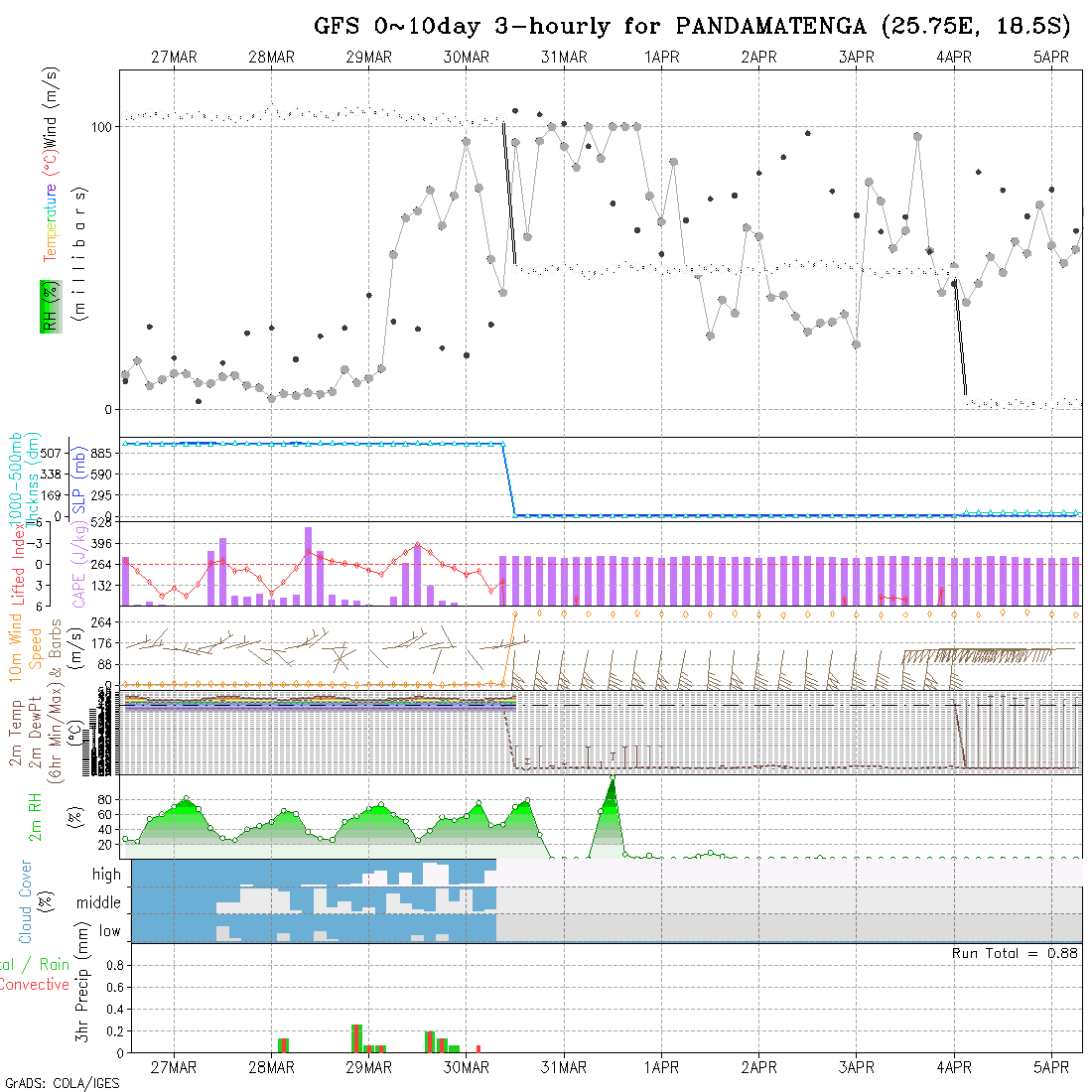Click the 'low' cloud cover row label

[109, 931]
